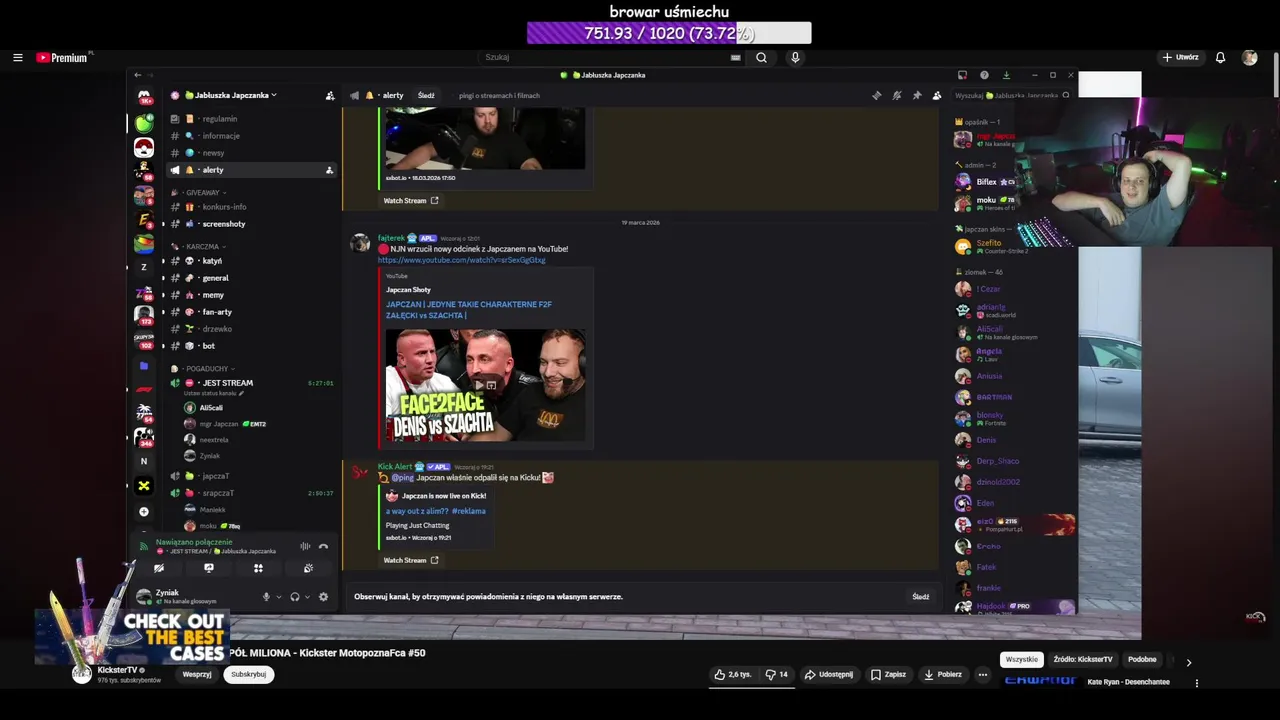Click Watch Stream under Kick Alert embed

click(411, 560)
